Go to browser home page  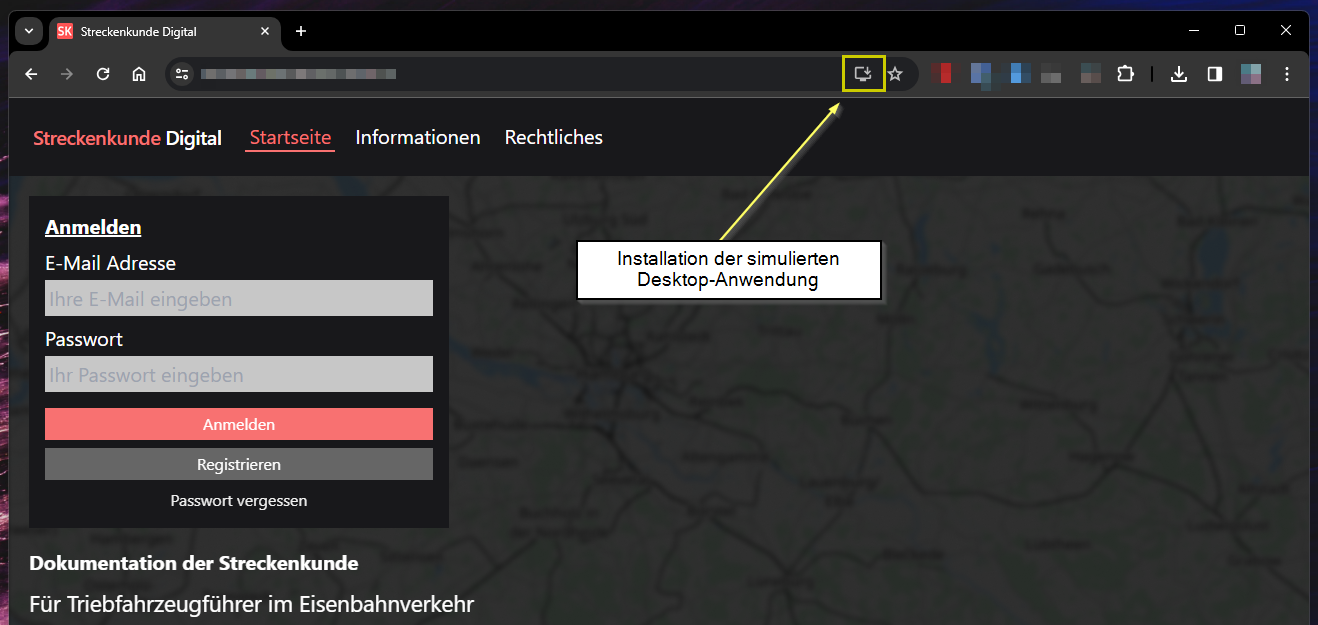(x=139, y=74)
